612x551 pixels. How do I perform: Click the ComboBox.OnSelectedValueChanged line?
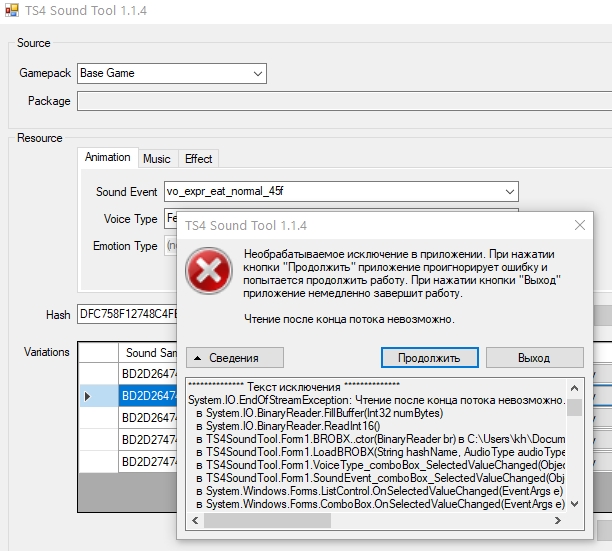pyautogui.click(x=381, y=504)
